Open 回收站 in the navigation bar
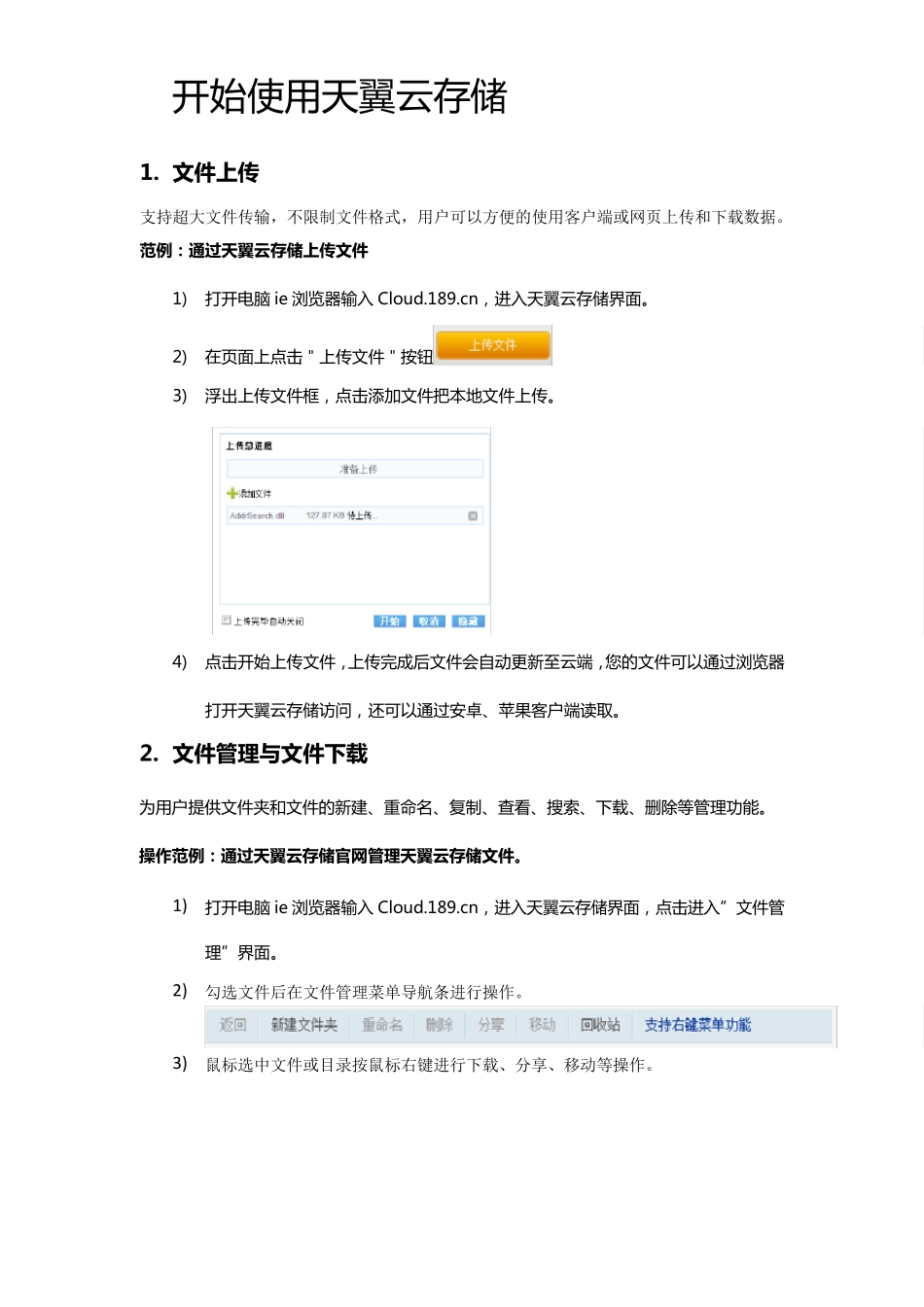 point(600,1025)
